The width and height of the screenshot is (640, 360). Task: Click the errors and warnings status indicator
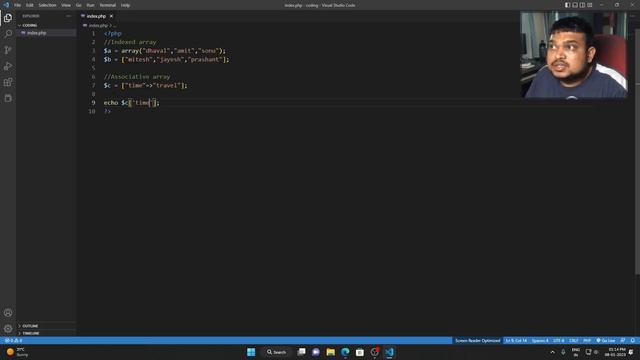tap(13, 340)
